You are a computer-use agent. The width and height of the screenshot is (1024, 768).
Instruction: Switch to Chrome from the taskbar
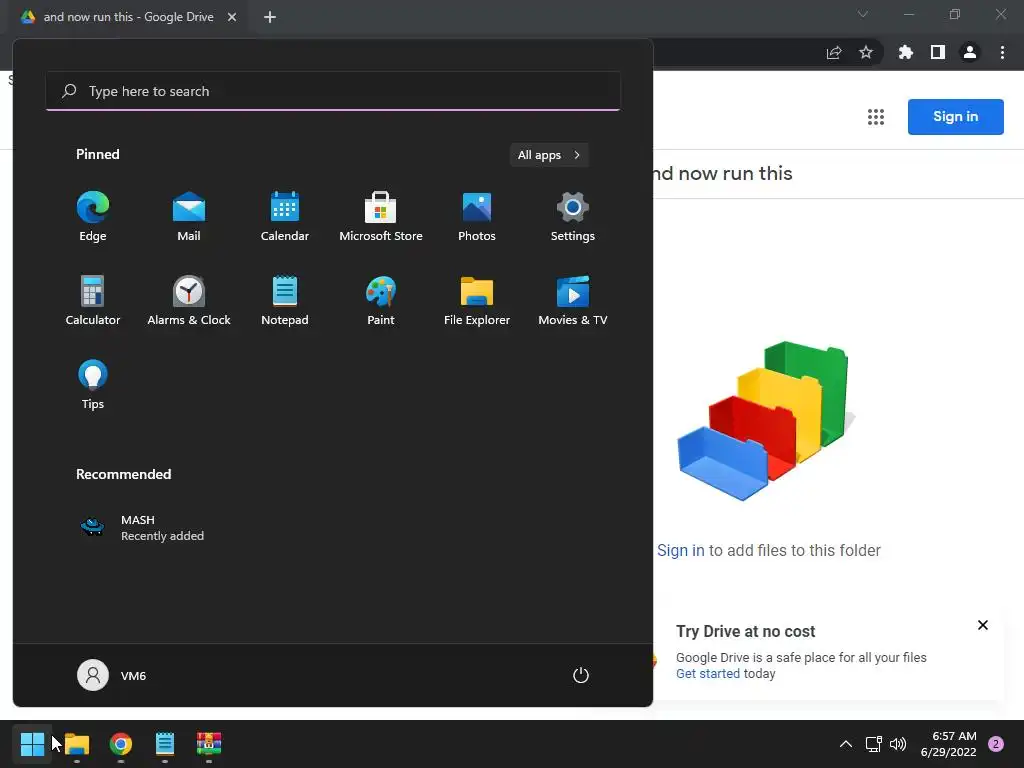tap(121, 744)
